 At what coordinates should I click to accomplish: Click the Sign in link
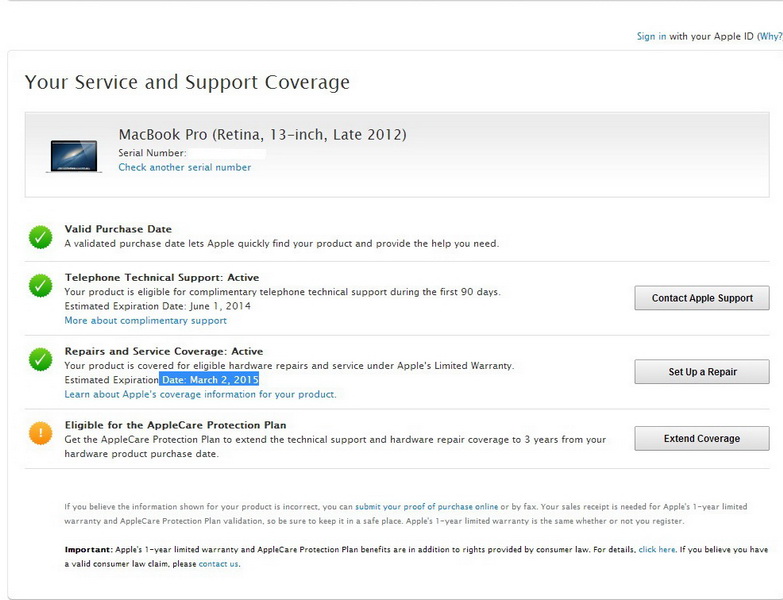click(x=651, y=36)
